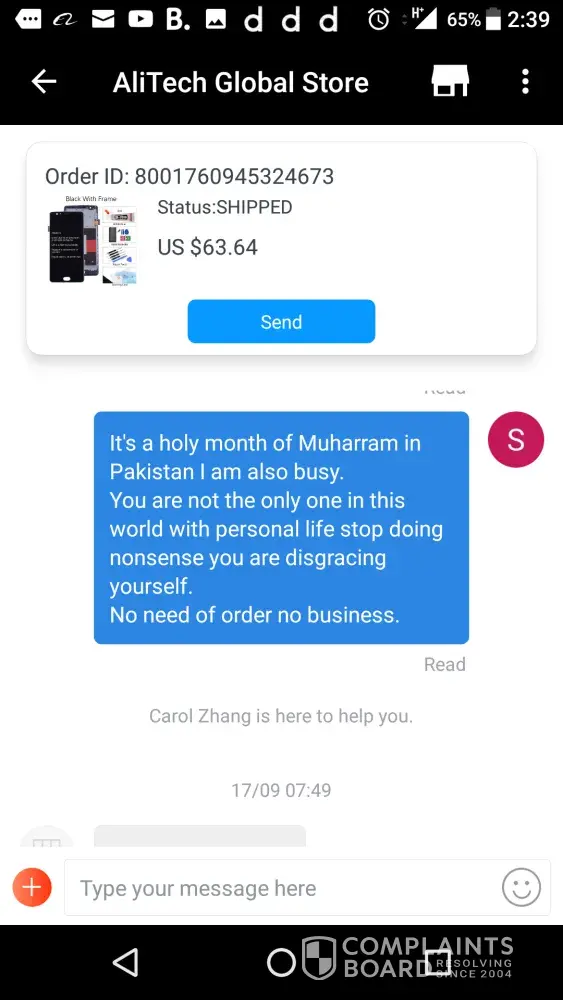This screenshot has height=1000, width=563.
Task: Tap the Android back navigation button
Action: 126,962
